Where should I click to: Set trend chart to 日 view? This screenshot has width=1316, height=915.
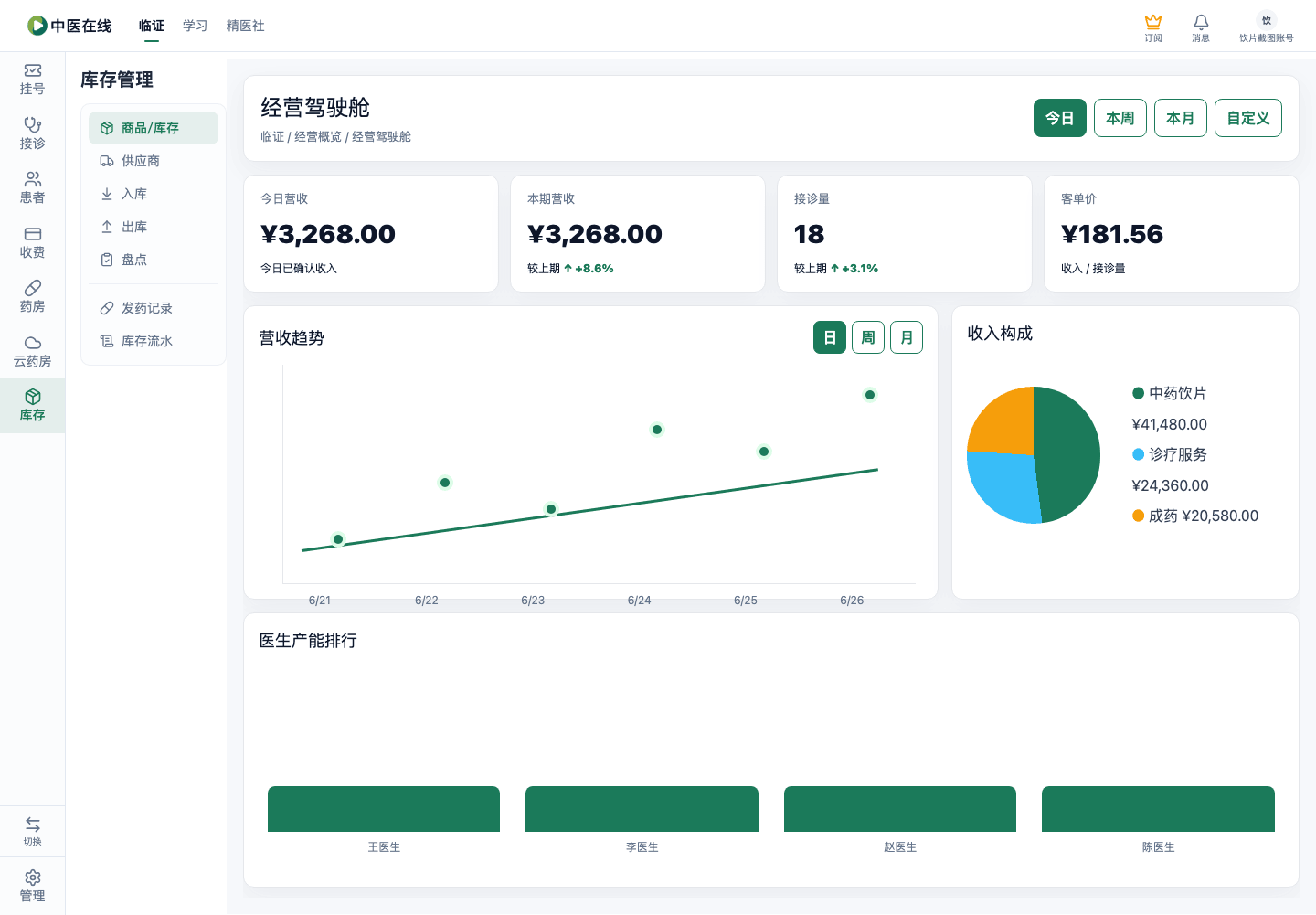tap(830, 337)
